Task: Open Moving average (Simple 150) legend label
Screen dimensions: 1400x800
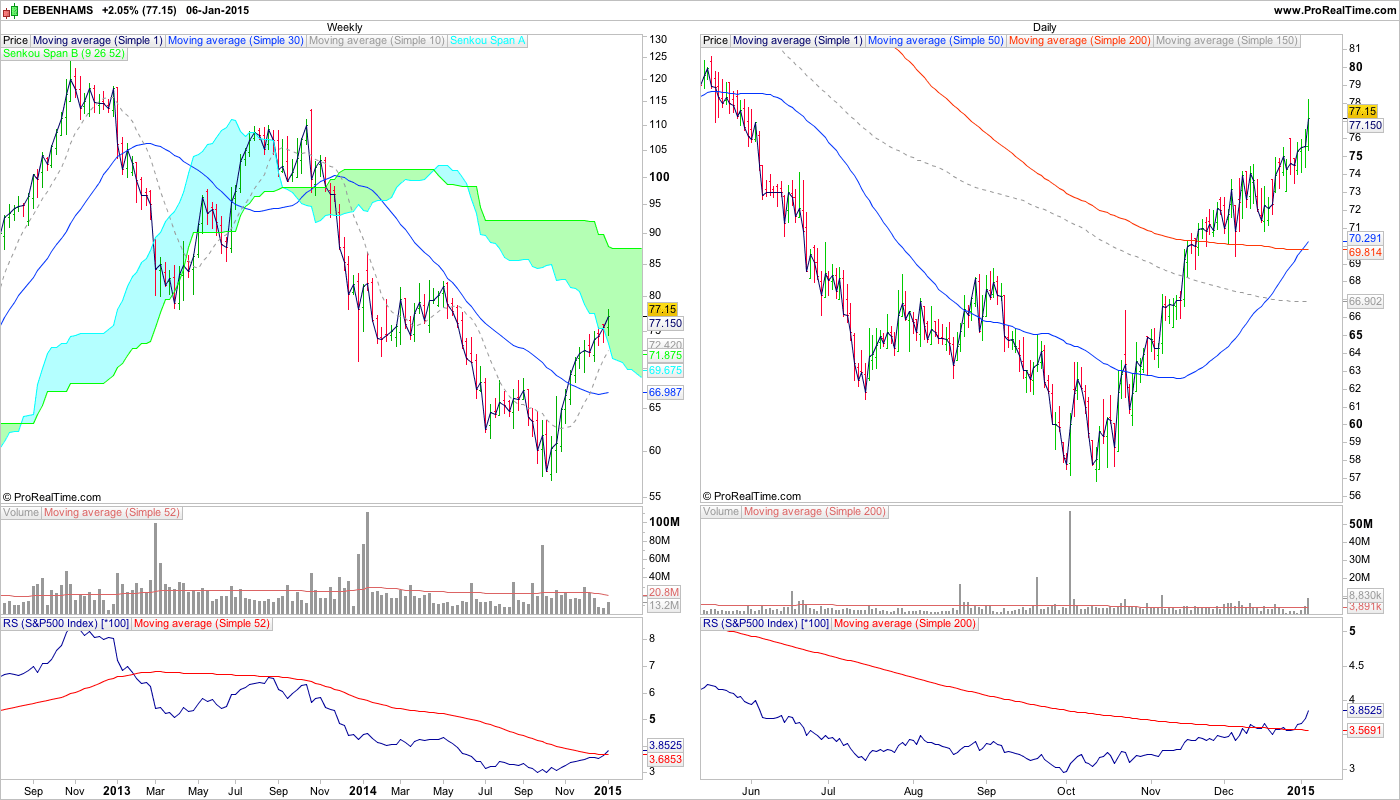Action: 1227,41
